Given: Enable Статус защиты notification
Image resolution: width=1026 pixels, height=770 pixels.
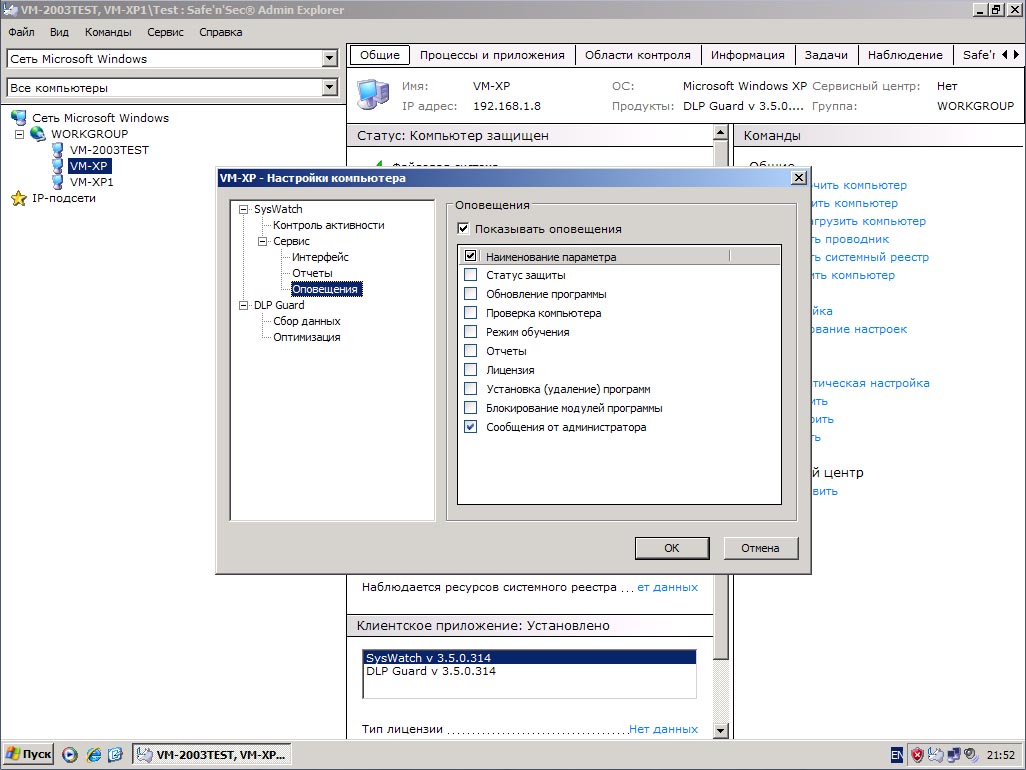Looking at the screenshot, I should click(x=470, y=274).
